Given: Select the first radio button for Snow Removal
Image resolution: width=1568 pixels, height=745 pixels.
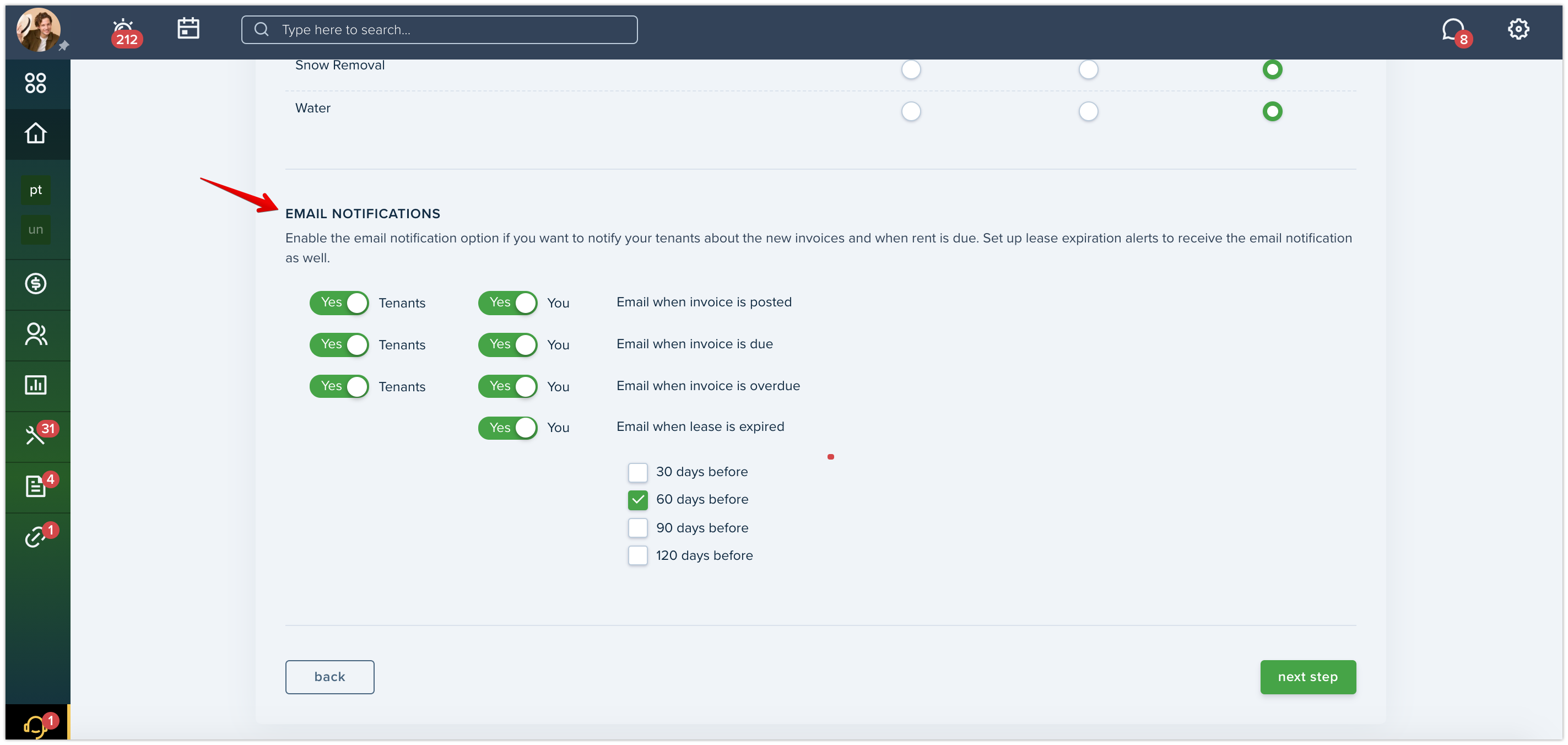Looking at the screenshot, I should pyautogui.click(x=911, y=69).
